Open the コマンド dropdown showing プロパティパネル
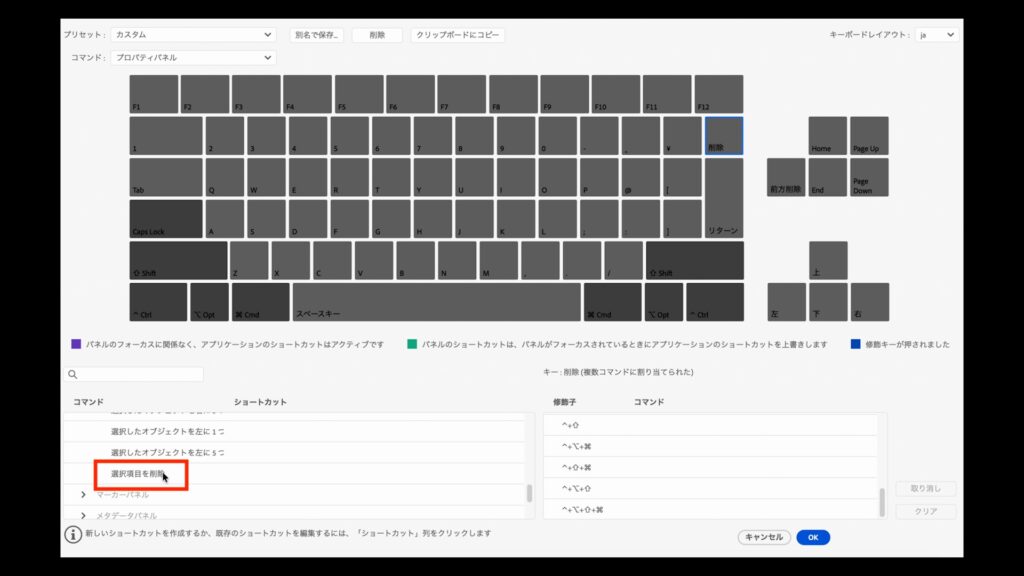The image size is (1024, 576). pos(193,57)
